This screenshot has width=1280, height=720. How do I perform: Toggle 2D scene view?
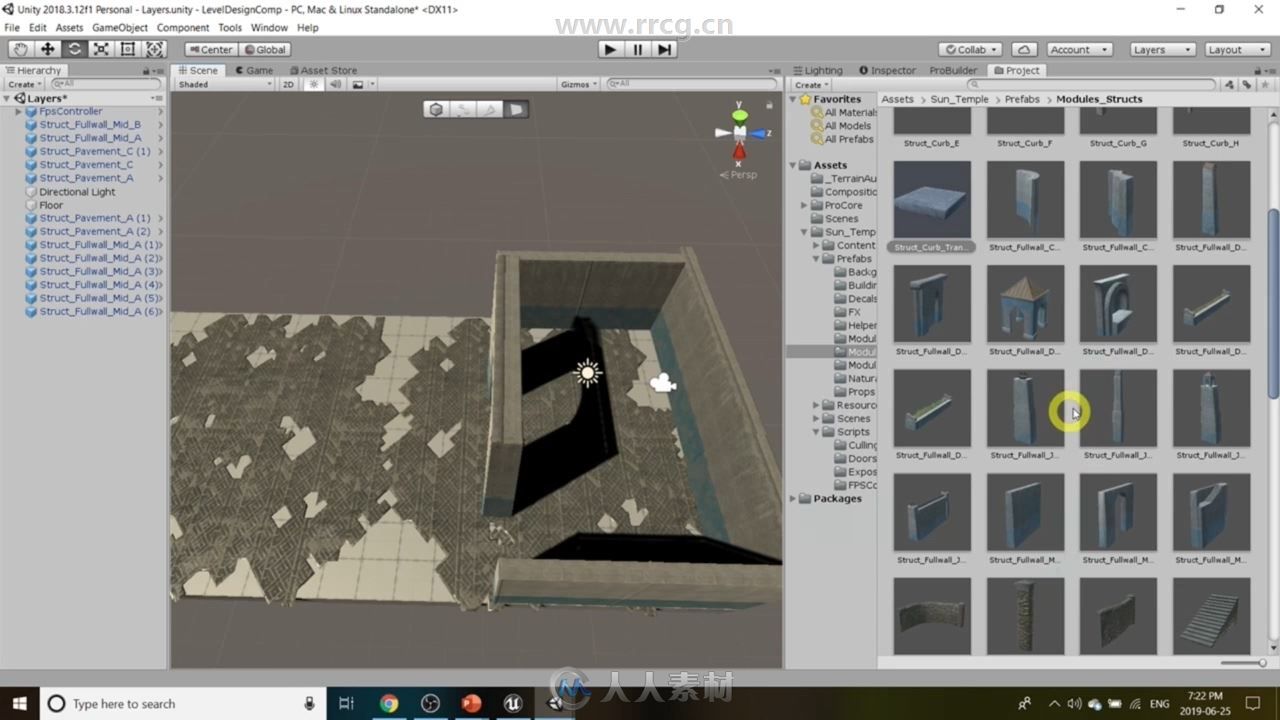coord(288,84)
